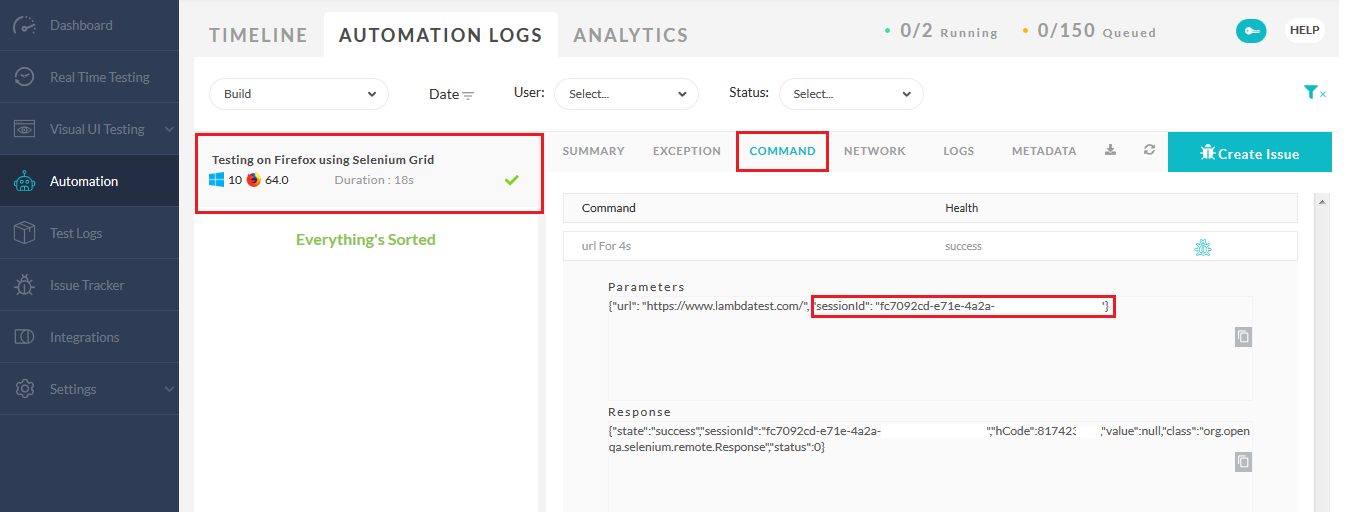This screenshot has width=1352, height=512.
Task: Open the Status Select dropdown
Action: click(851, 94)
